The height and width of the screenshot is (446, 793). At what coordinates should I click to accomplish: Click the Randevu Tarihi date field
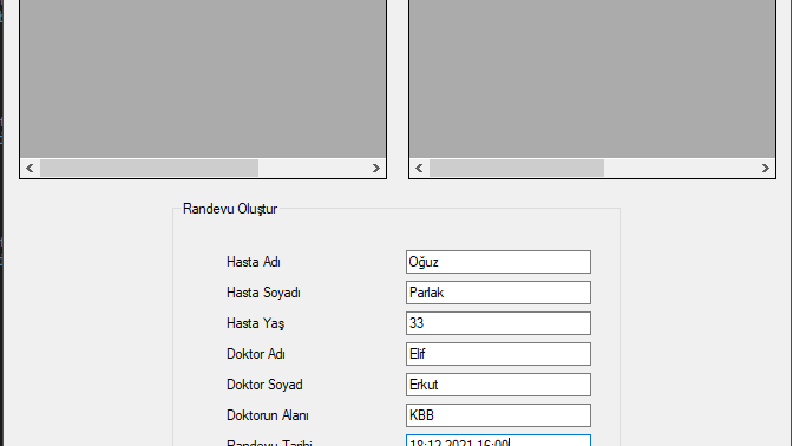pyautogui.click(x=498, y=440)
